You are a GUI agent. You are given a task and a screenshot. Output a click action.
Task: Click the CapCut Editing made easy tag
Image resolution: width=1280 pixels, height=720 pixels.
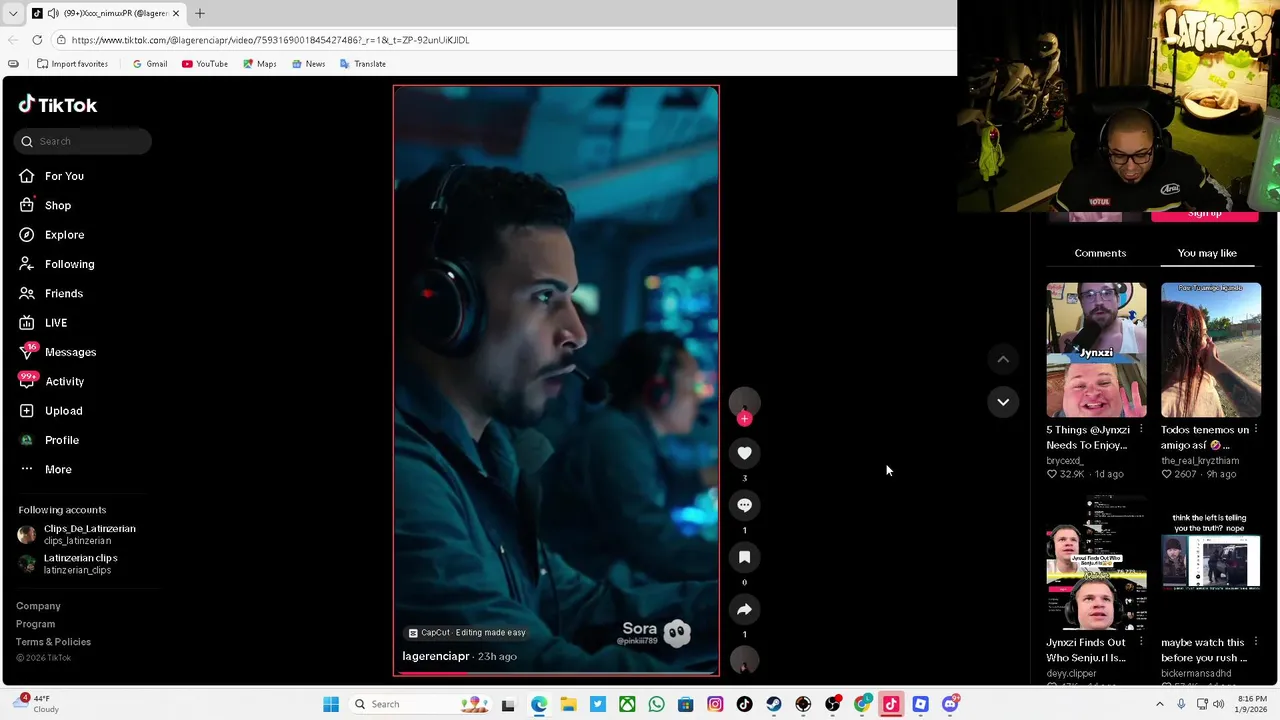pyautogui.click(x=467, y=632)
